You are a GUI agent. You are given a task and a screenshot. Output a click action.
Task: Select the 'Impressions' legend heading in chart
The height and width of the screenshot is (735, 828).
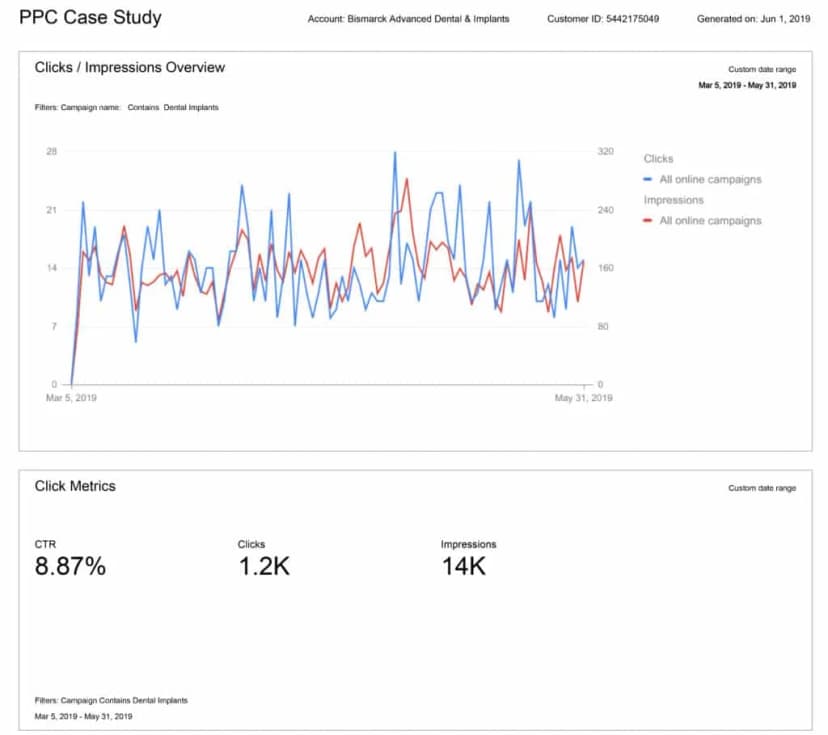pyautogui.click(x=673, y=200)
